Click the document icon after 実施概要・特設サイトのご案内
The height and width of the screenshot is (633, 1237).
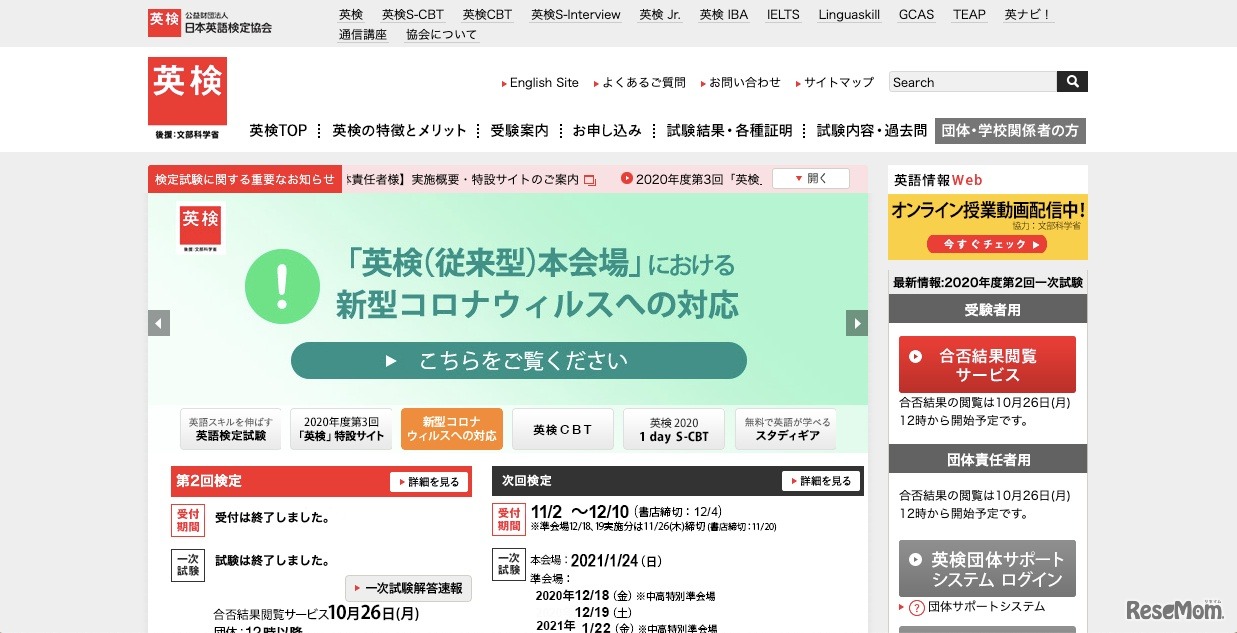click(x=591, y=179)
